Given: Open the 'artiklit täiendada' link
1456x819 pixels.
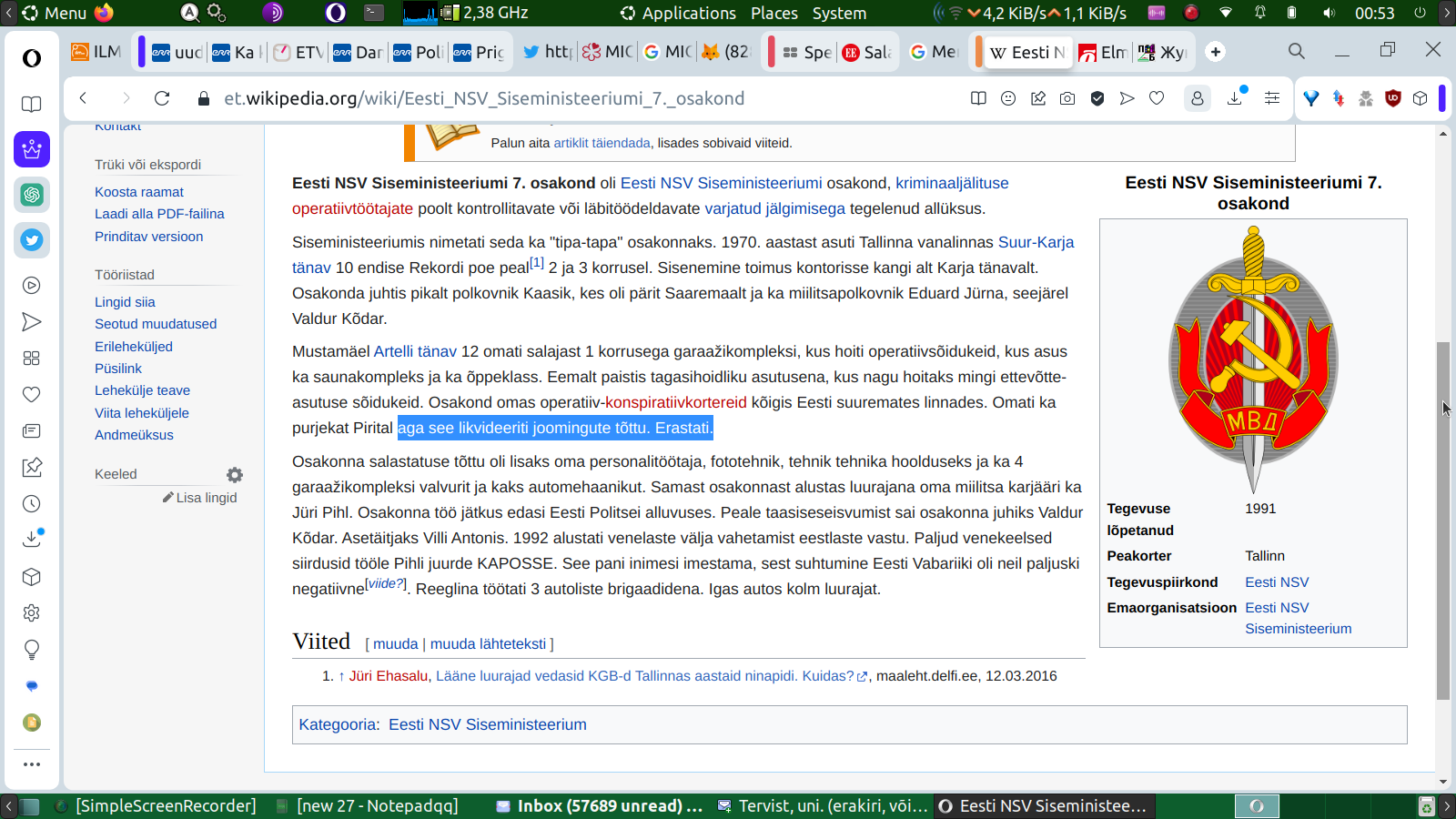Looking at the screenshot, I should pyautogui.click(x=602, y=143).
